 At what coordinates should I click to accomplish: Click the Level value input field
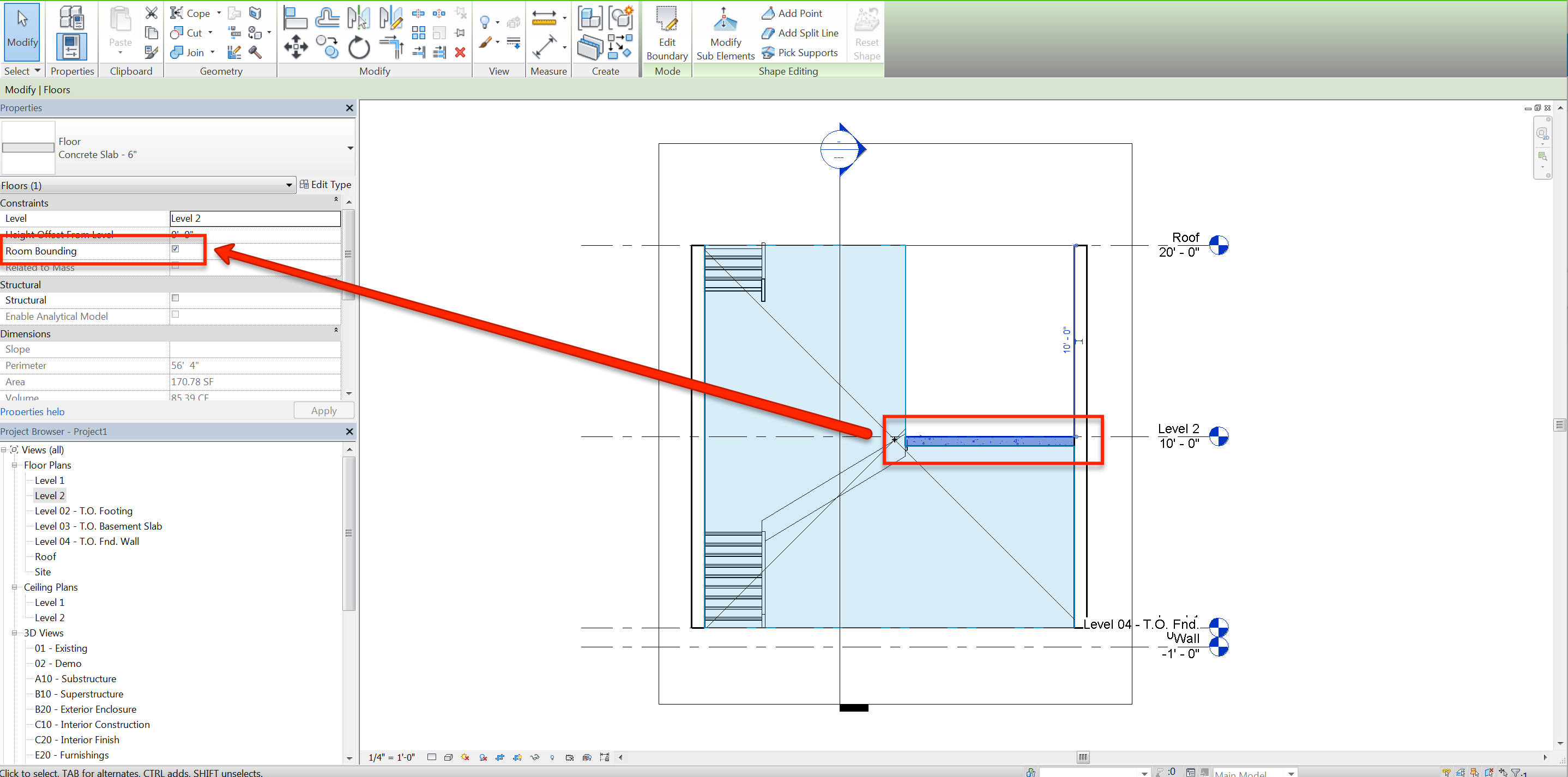255,218
